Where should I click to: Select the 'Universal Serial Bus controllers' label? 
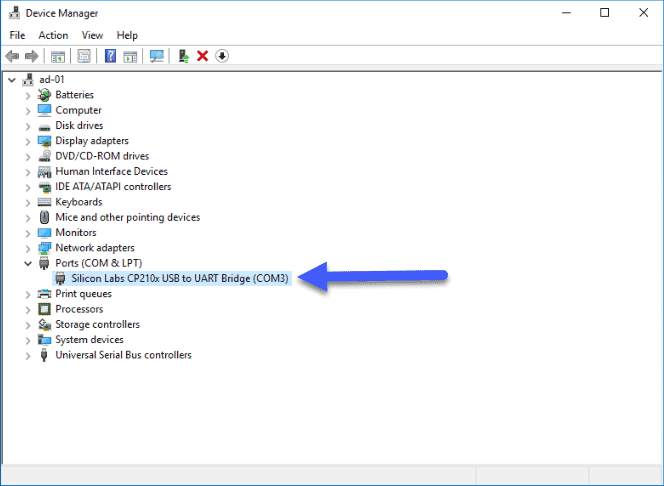click(x=123, y=355)
